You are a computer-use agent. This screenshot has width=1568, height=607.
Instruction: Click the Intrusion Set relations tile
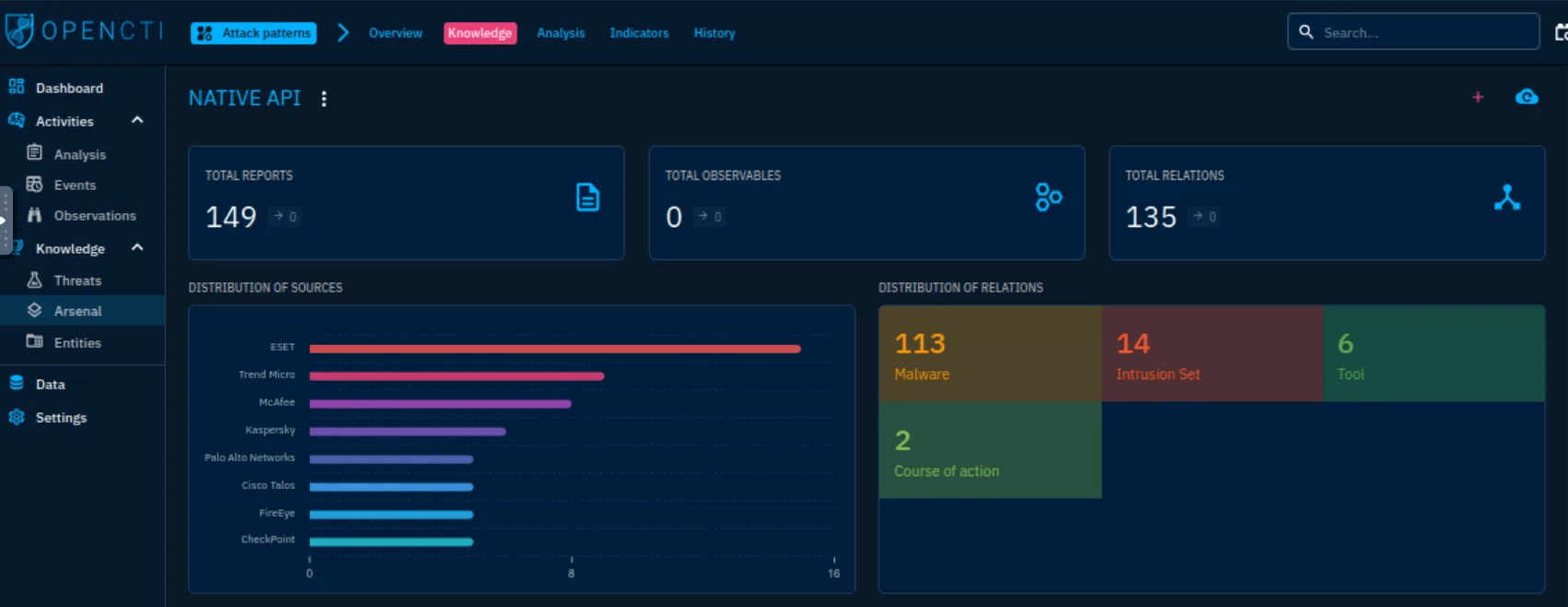pyautogui.click(x=1211, y=354)
